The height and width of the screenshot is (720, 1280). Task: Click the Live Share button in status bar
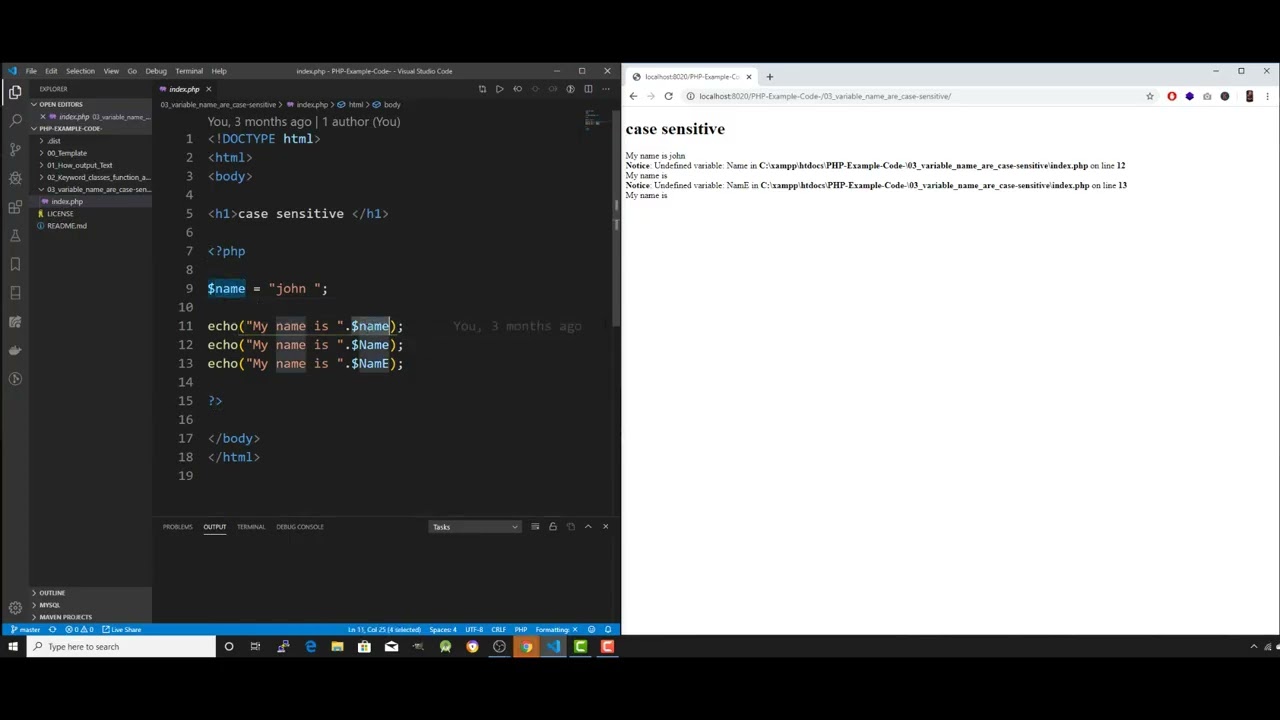click(121, 630)
